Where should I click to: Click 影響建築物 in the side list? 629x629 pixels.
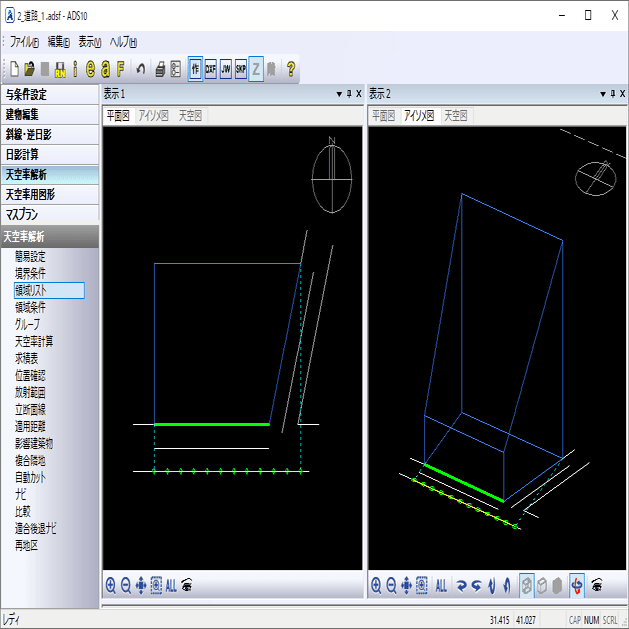34,443
